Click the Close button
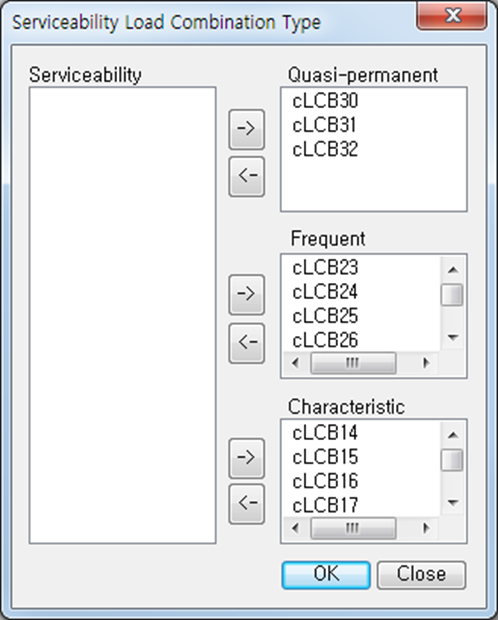 point(421,575)
